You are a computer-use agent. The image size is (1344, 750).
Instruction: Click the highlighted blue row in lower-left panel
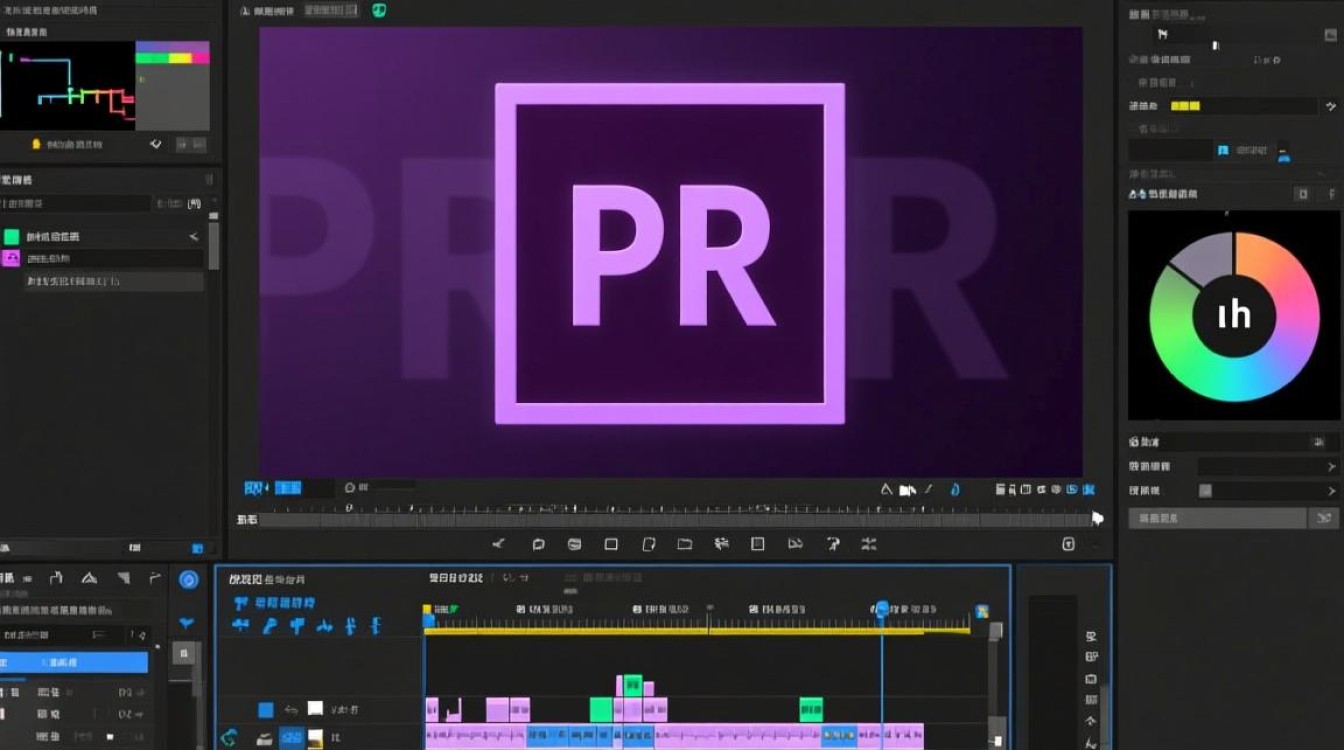click(74, 662)
